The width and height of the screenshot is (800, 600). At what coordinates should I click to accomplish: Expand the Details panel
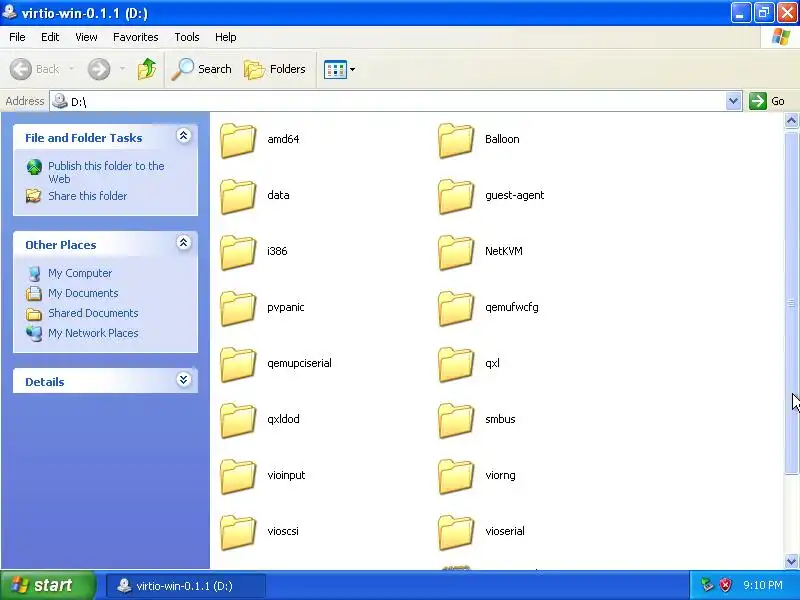pos(184,380)
